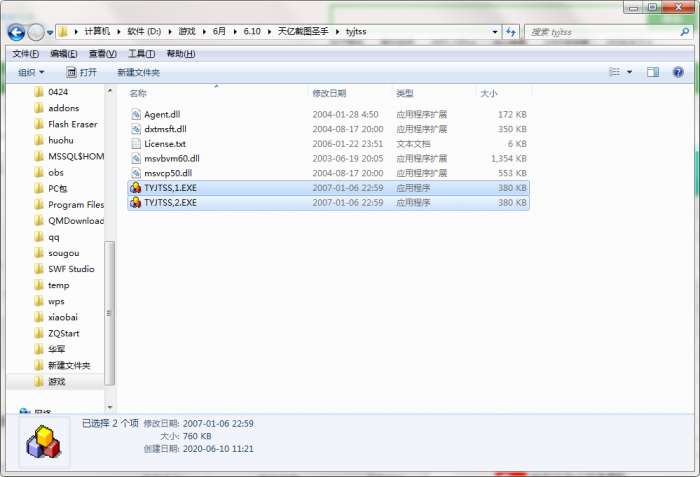Open the address bar history dropdown
This screenshot has height=477, width=700.
(495, 32)
